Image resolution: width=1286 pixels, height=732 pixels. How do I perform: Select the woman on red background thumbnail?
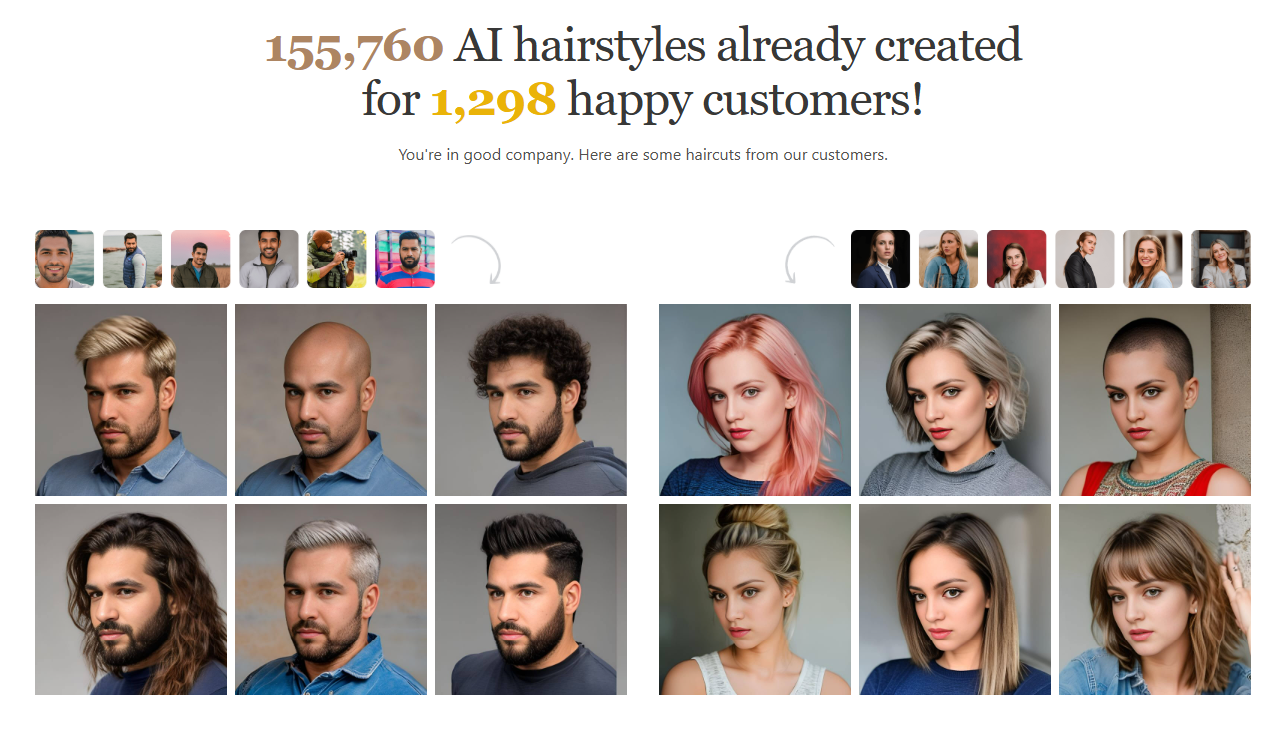tap(1017, 259)
